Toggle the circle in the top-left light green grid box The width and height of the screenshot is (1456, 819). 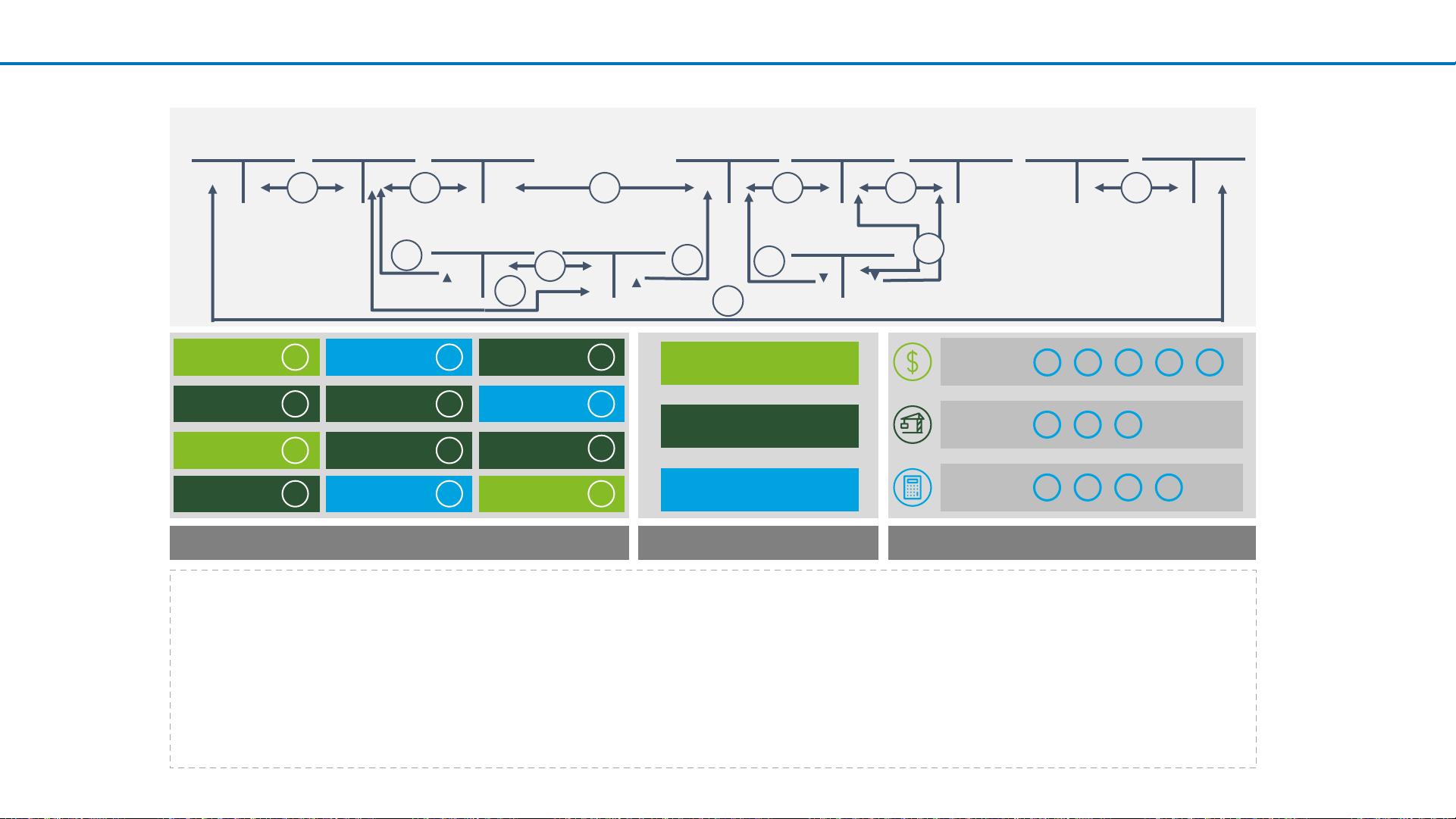point(296,357)
